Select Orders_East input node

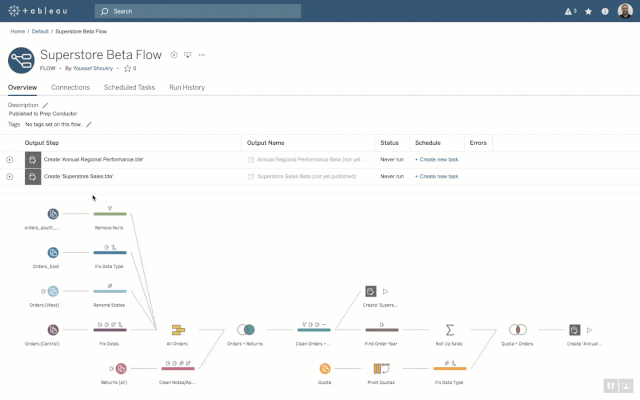(x=53, y=253)
